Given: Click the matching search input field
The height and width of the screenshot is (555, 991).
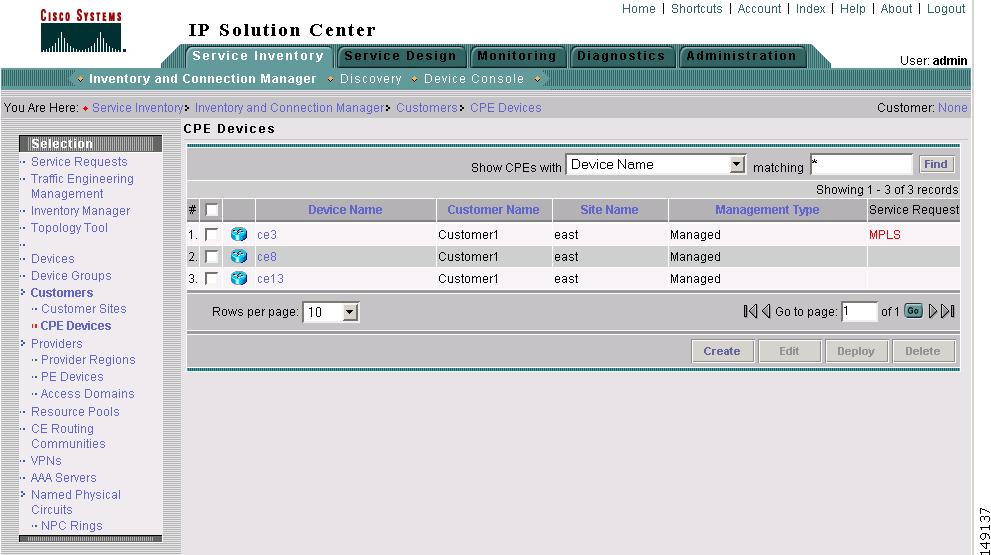Looking at the screenshot, I should (x=861, y=165).
